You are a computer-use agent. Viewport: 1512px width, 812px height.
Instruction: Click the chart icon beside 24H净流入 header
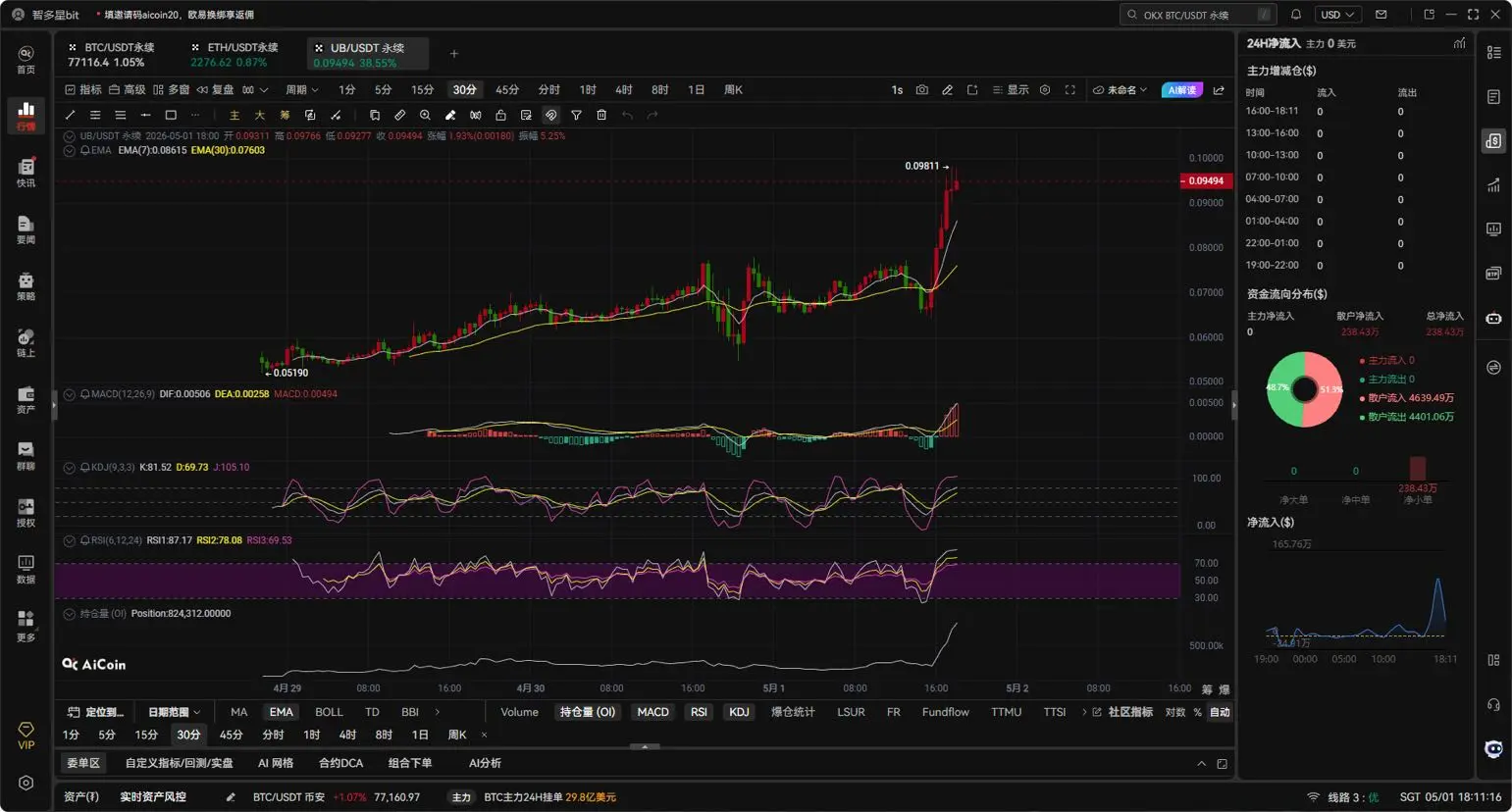click(1459, 43)
